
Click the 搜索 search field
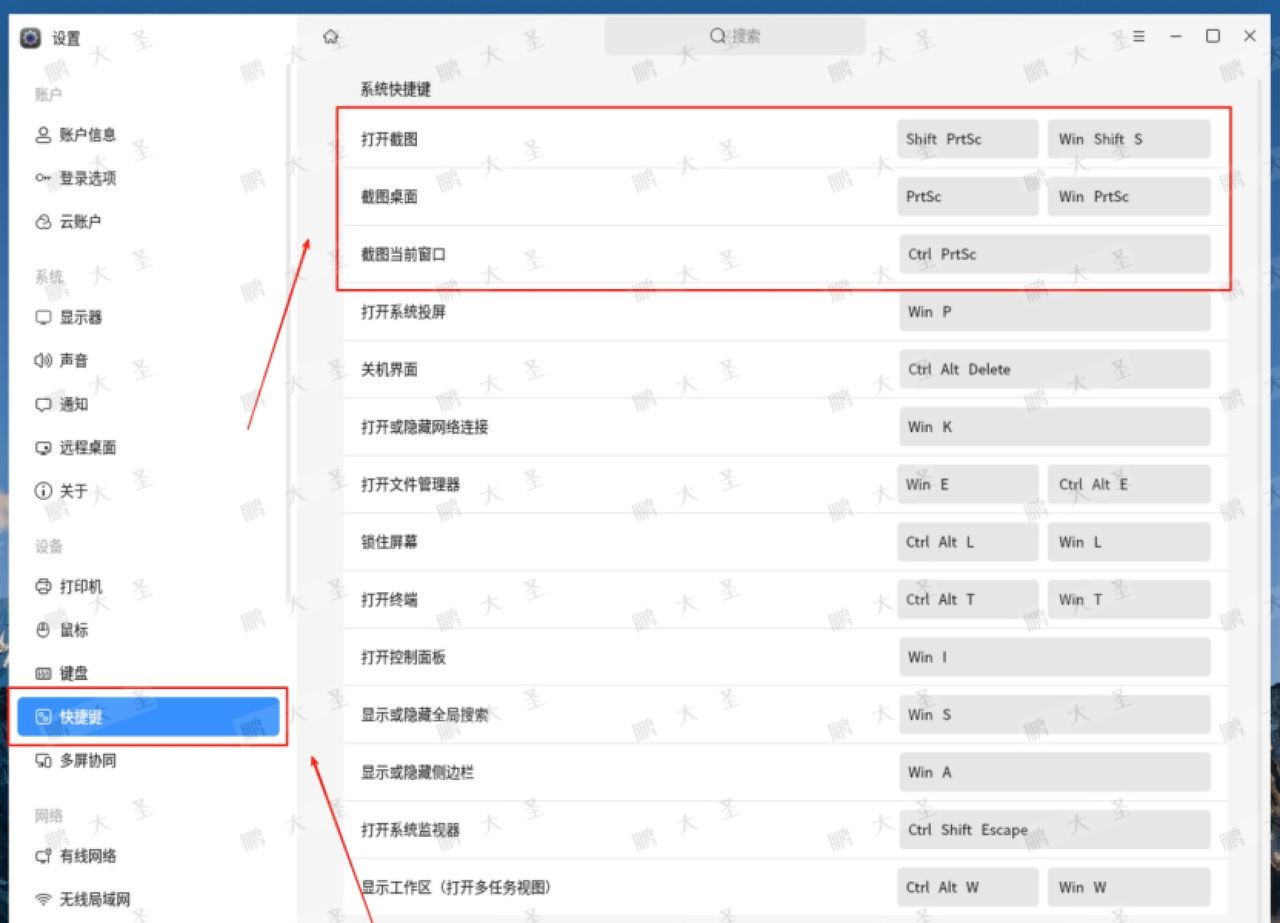coord(735,36)
